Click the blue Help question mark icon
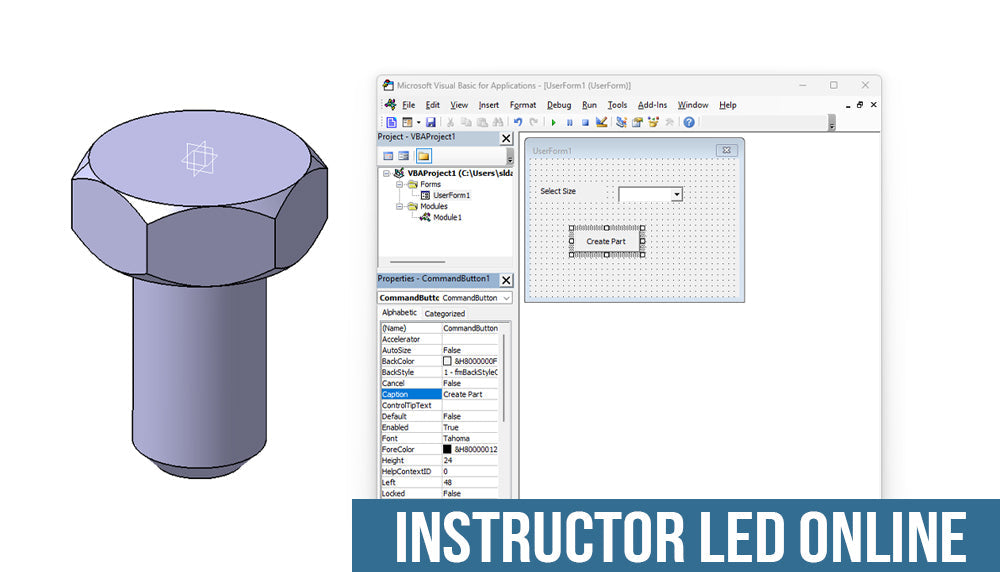This screenshot has width=1000, height=572. pos(688,122)
